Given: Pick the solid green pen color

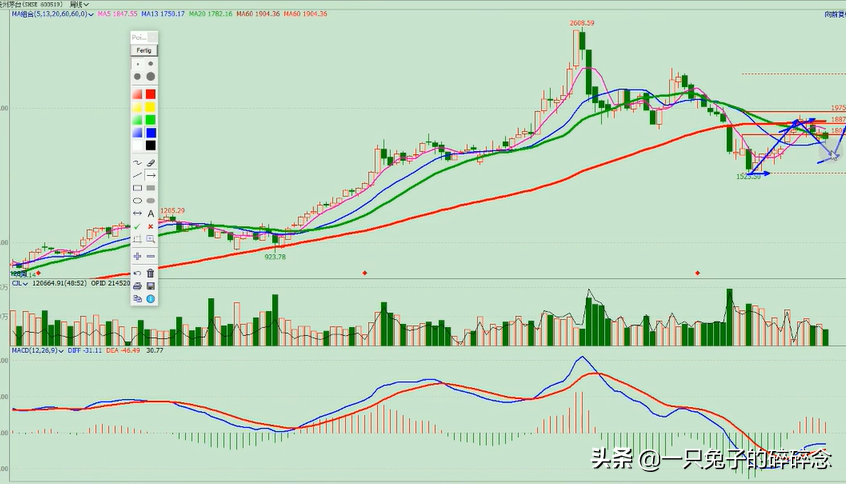Looking at the screenshot, I should tap(151, 120).
